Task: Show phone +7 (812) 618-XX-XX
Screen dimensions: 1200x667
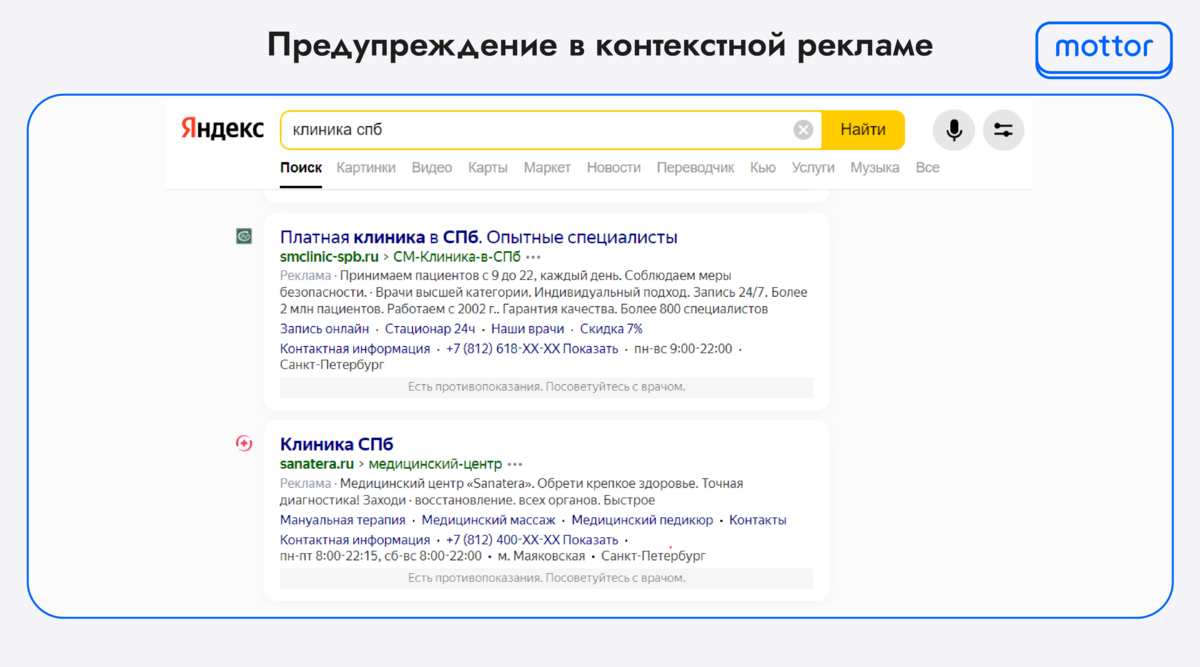Action: 532,349
